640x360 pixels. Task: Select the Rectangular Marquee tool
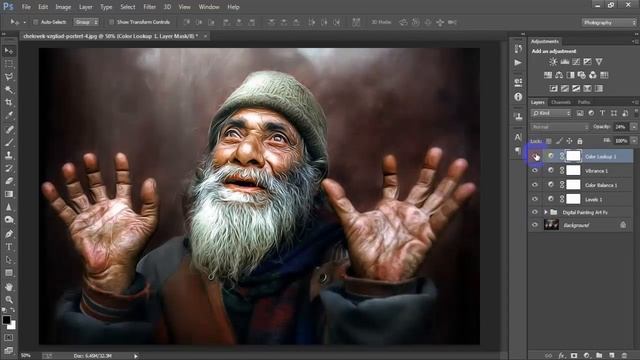[x=9, y=64]
